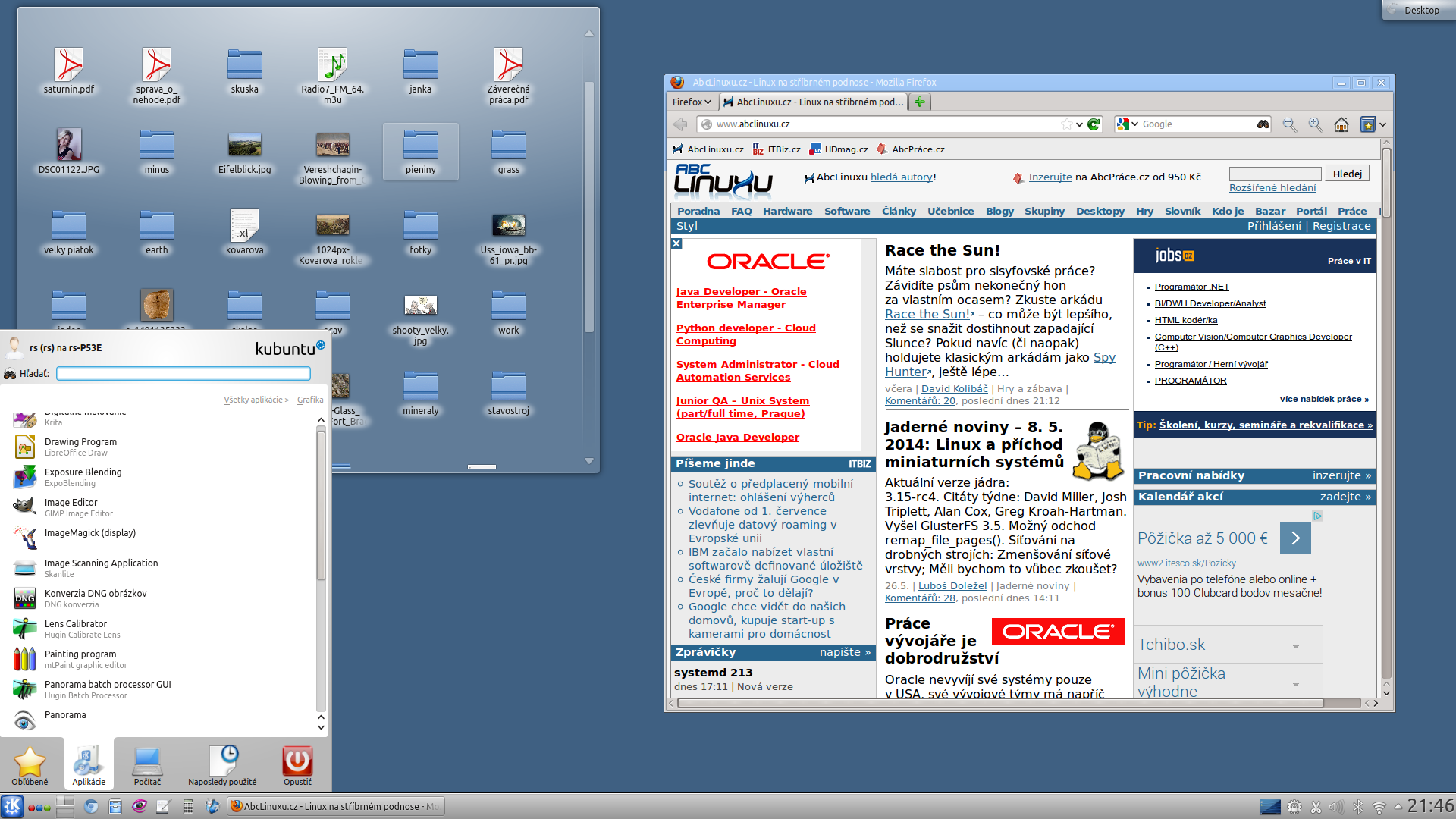The width and height of the screenshot is (1456, 819).
Task: Open the Firefox menu dropdown
Action: click(692, 102)
